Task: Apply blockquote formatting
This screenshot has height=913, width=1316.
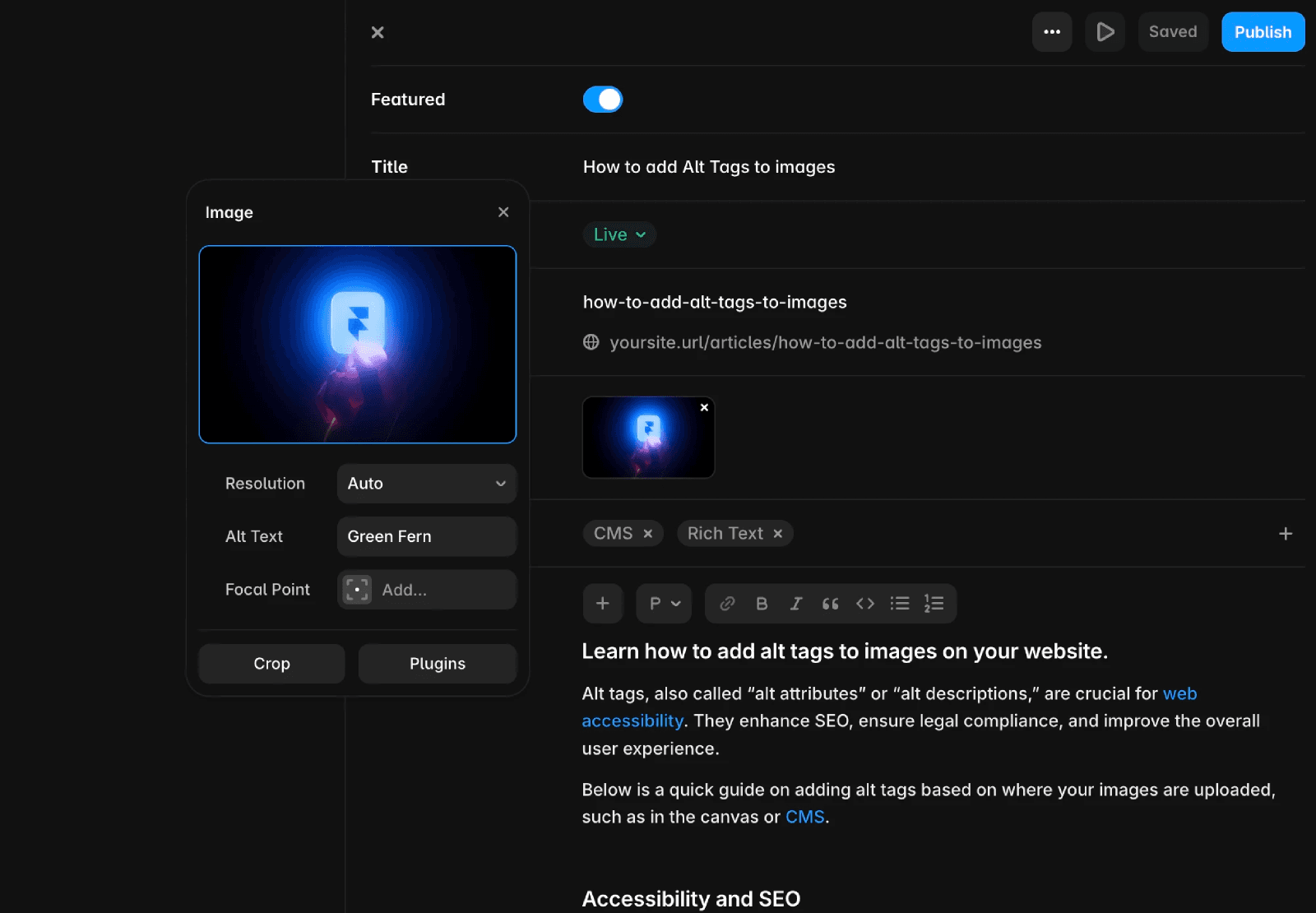Action: 831,604
